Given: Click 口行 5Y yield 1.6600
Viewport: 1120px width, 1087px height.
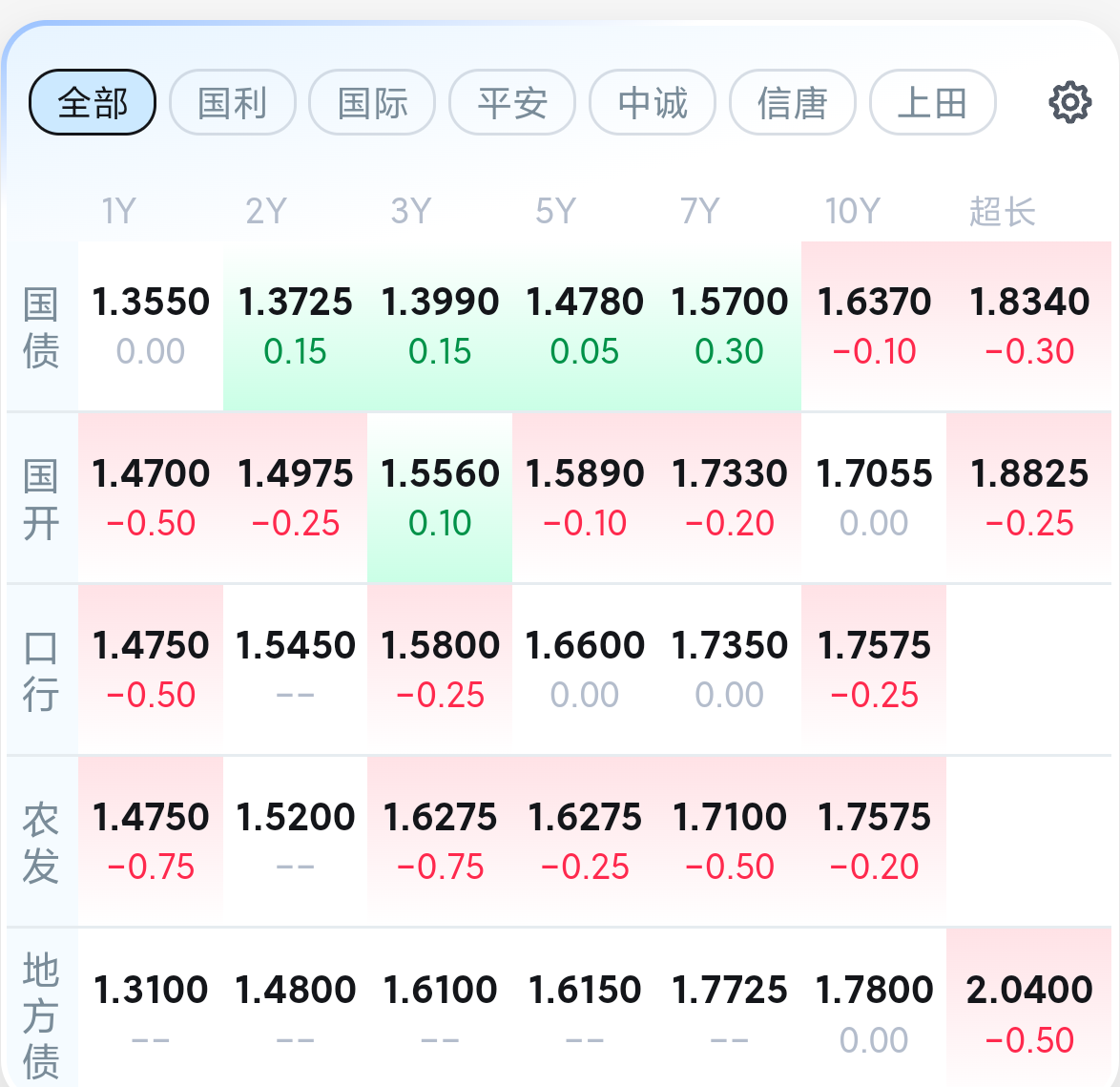Looking at the screenshot, I should coord(584,670).
